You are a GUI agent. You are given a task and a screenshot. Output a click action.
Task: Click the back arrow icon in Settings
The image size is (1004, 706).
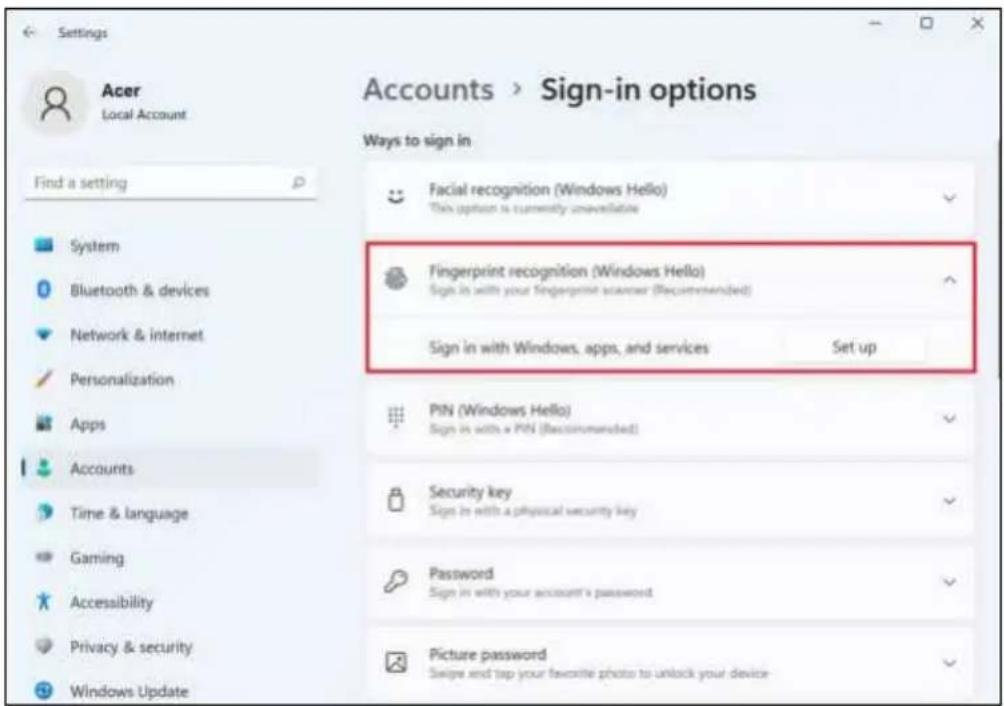(29, 33)
